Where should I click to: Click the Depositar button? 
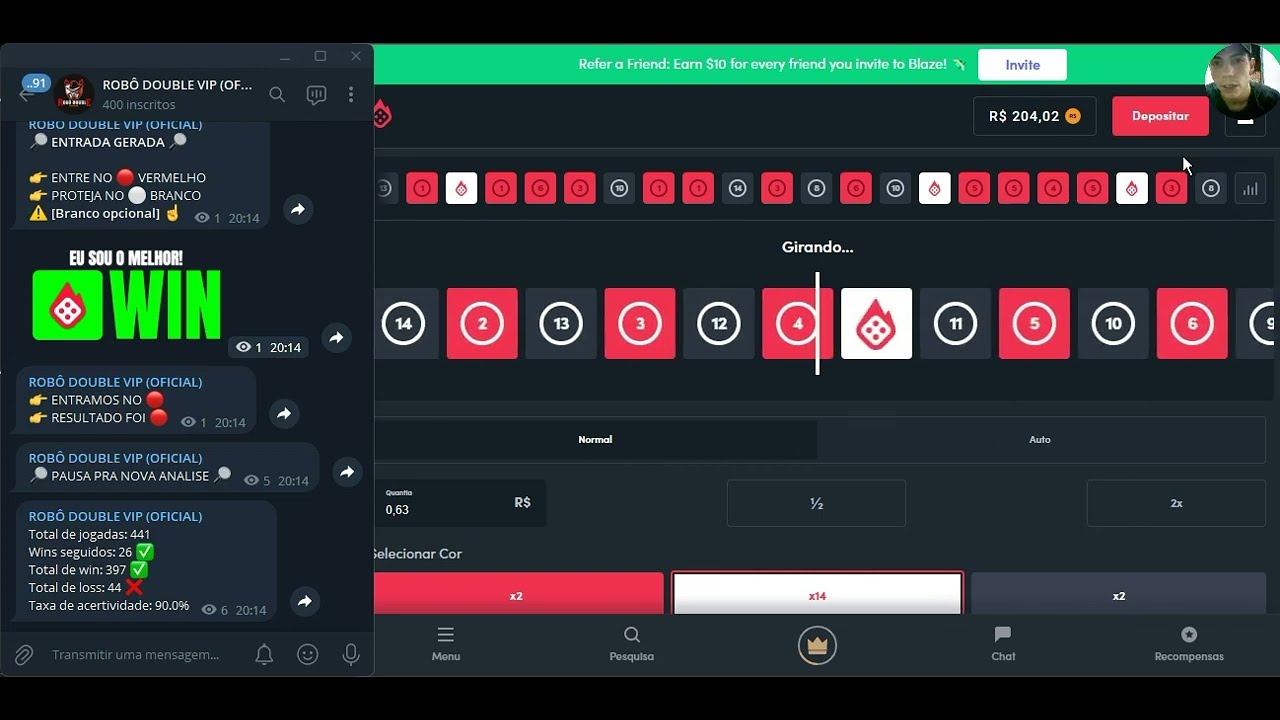coord(1160,116)
